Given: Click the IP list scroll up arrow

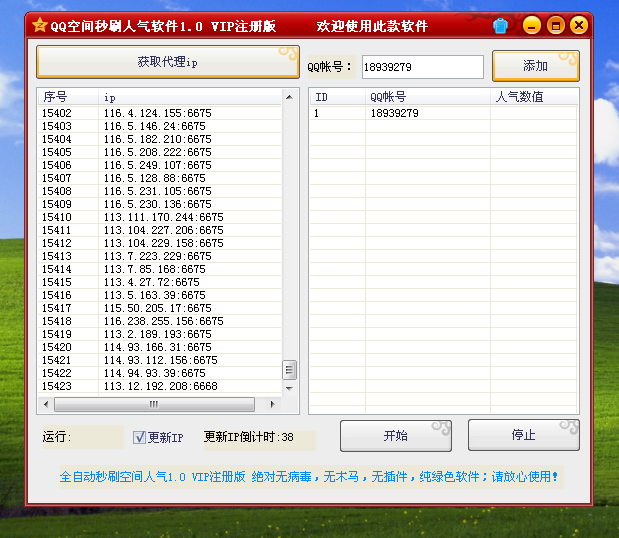Looking at the screenshot, I should (289, 97).
